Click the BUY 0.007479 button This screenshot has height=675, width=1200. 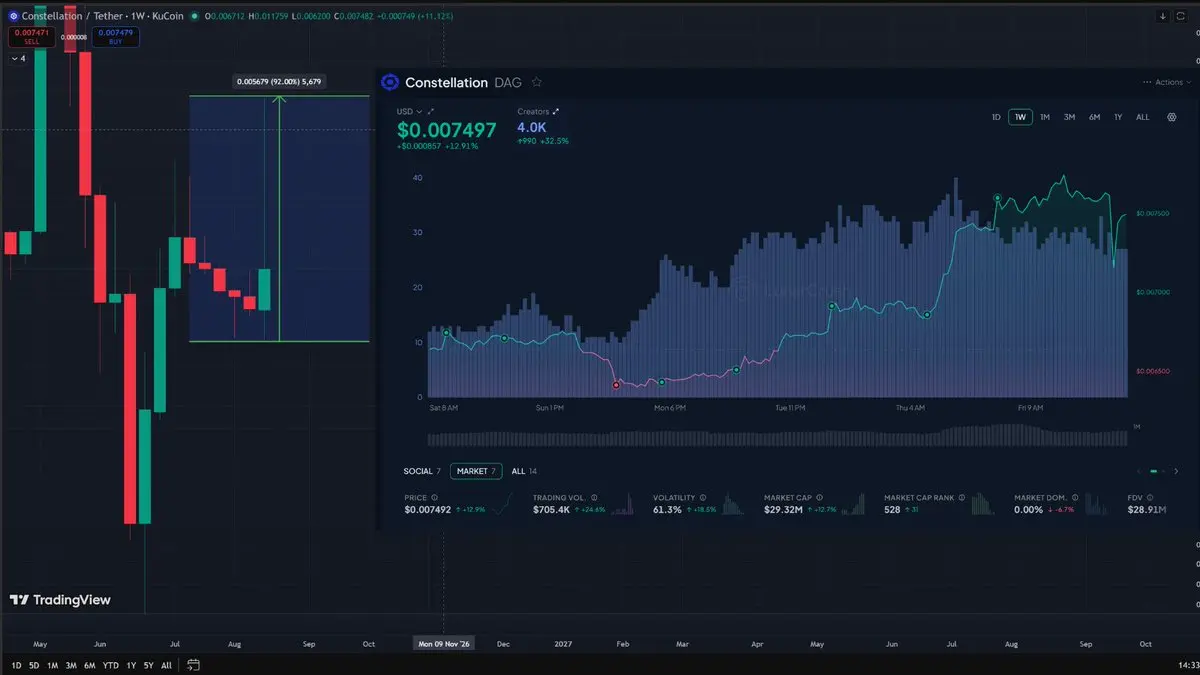point(114,37)
